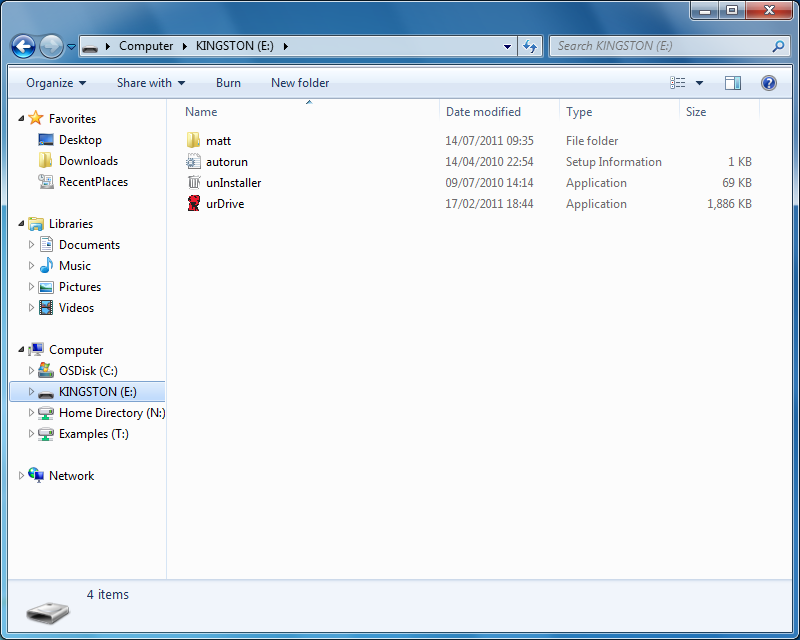The width and height of the screenshot is (800, 640).
Task: Click the Pictures library icon
Action: pyautogui.click(x=46, y=287)
